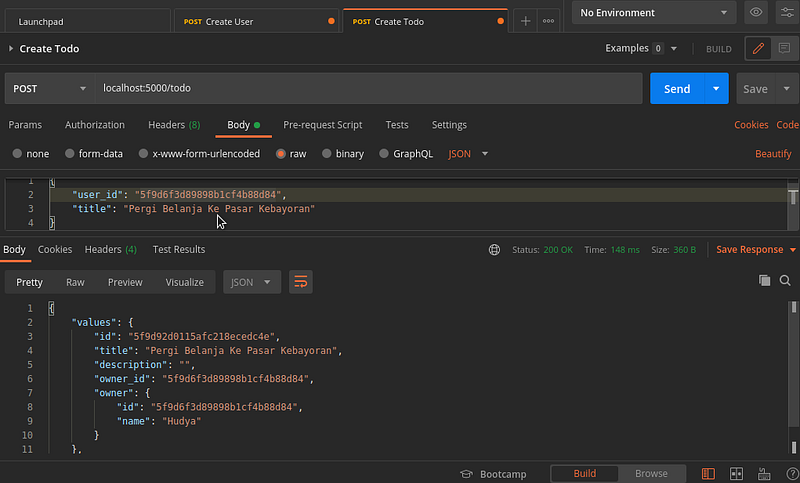
Task: Click the request URL field localhost:5000/todo
Action: pos(368,88)
